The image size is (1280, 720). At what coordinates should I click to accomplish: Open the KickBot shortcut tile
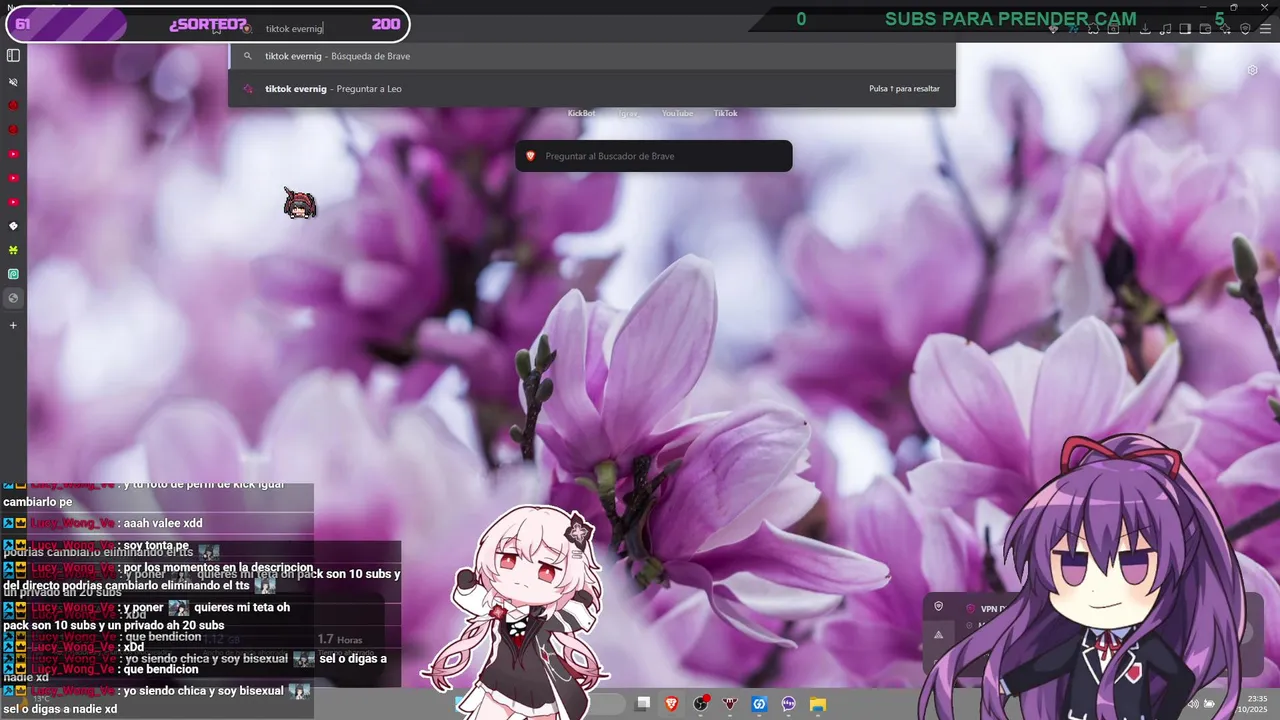pyautogui.click(x=581, y=113)
